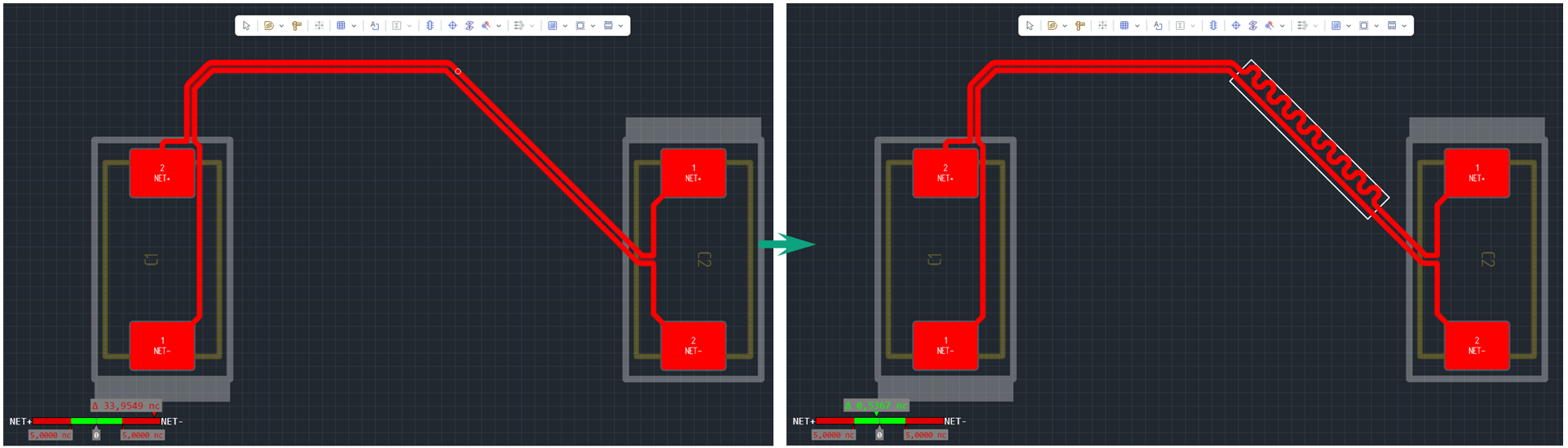Click the net inspect magnifier icon in right toolbar

pyautogui.click(x=1269, y=26)
